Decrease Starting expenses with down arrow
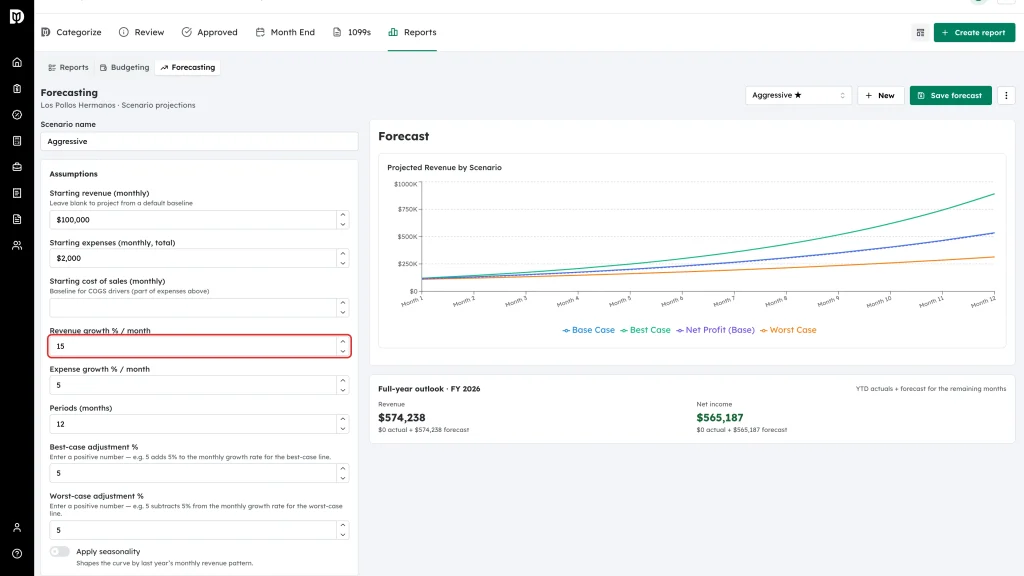 [x=343, y=263]
